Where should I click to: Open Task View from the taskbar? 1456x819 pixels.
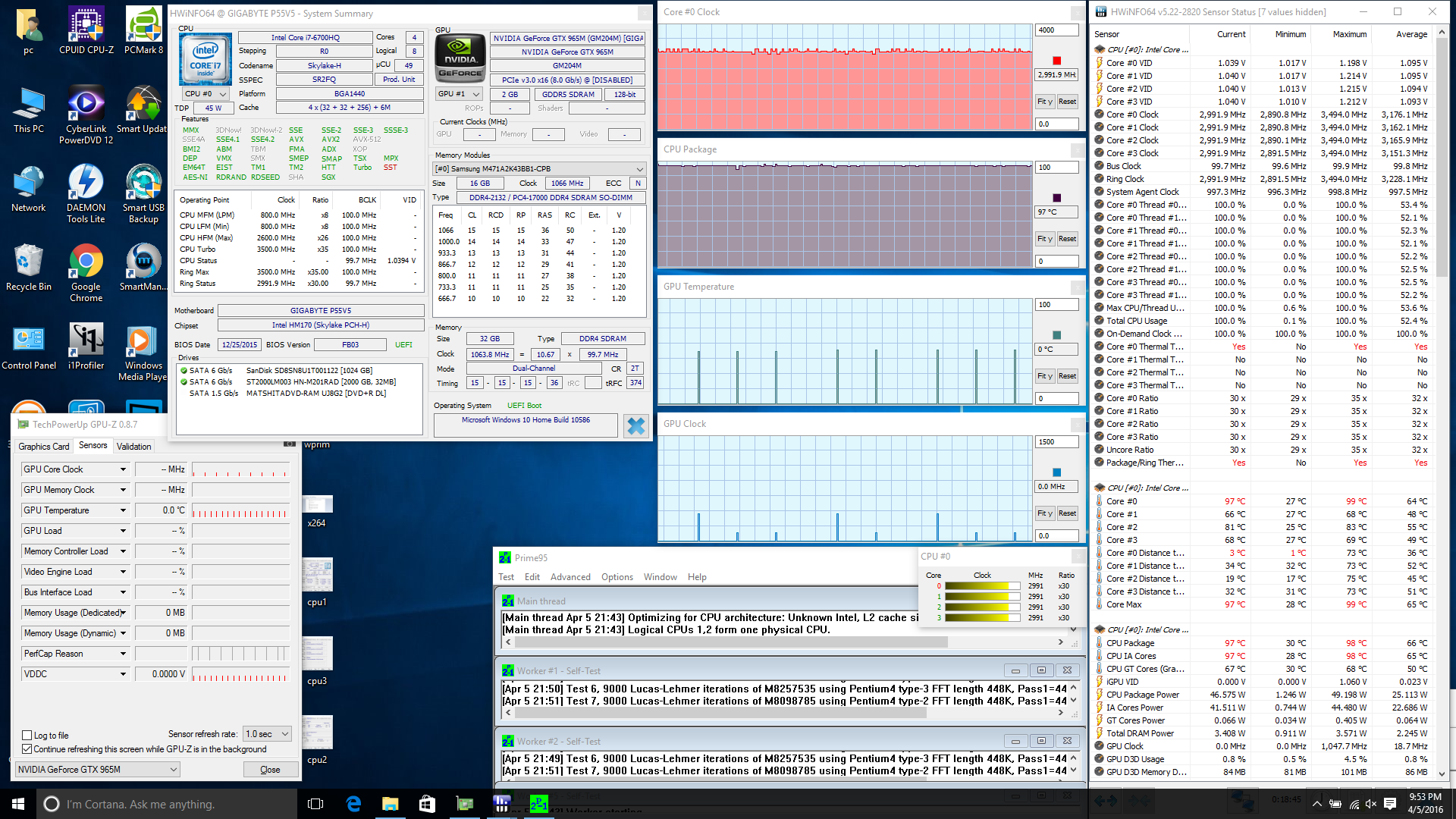coord(315,804)
